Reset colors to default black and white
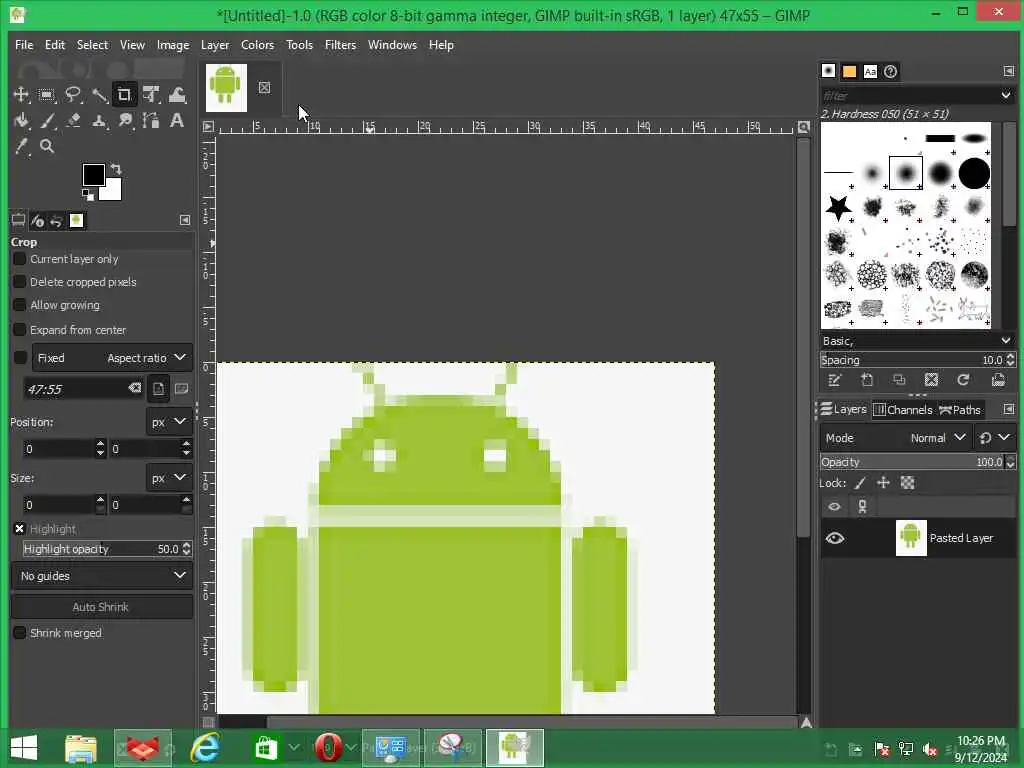This screenshot has height=768, width=1024. tap(88, 195)
